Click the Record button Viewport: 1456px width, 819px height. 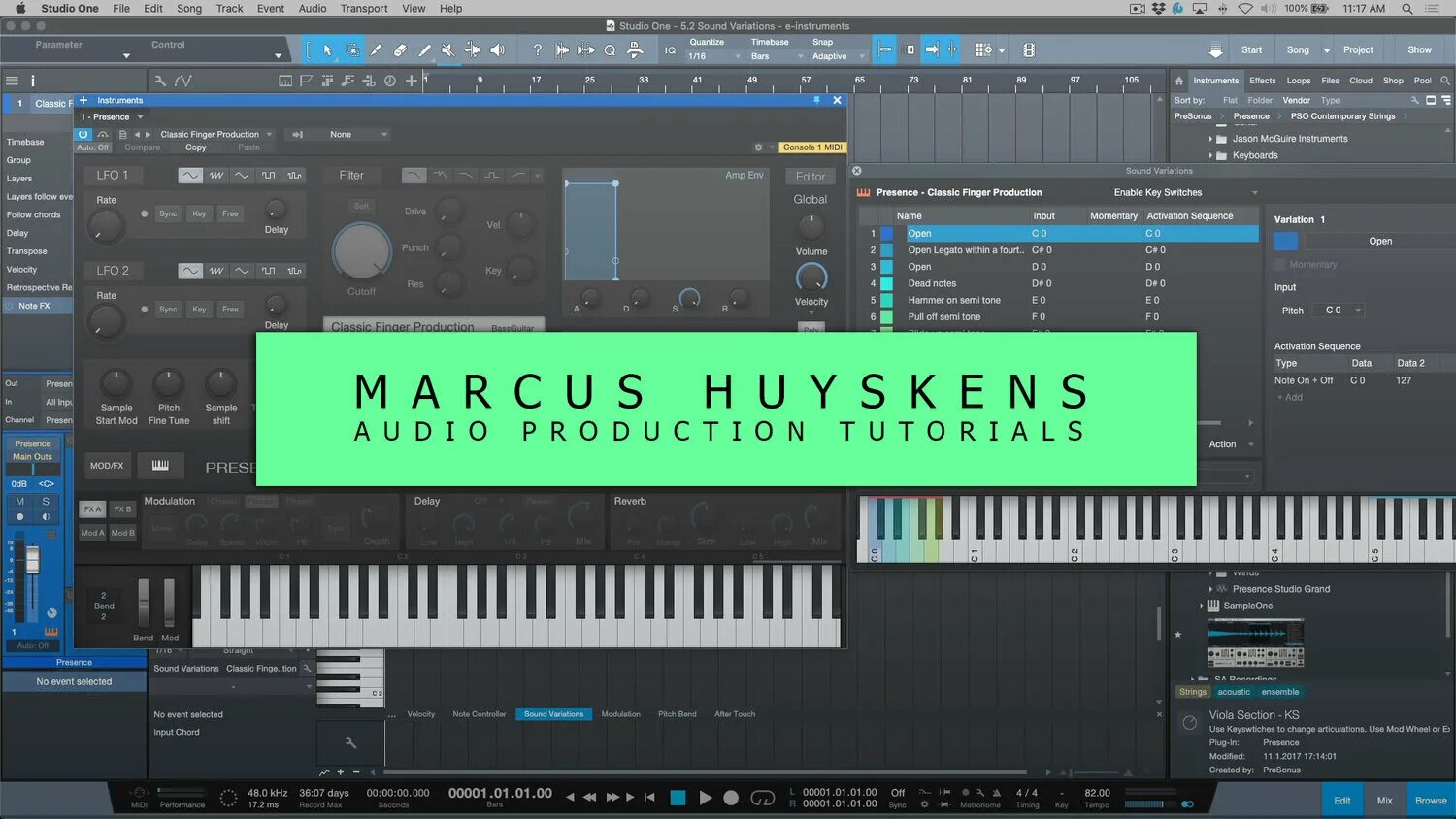click(x=731, y=798)
